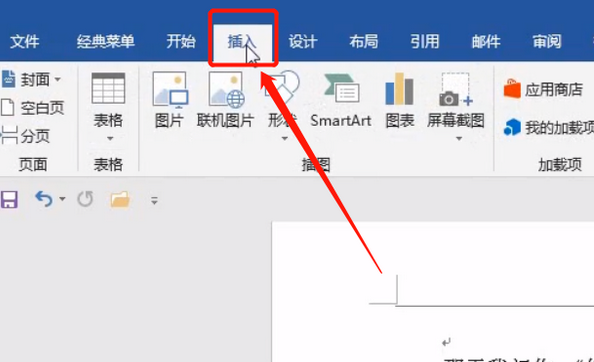Expand the 表格 dropdown arrow
The height and width of the screenshot is (362, 594).
coord(110,139)
